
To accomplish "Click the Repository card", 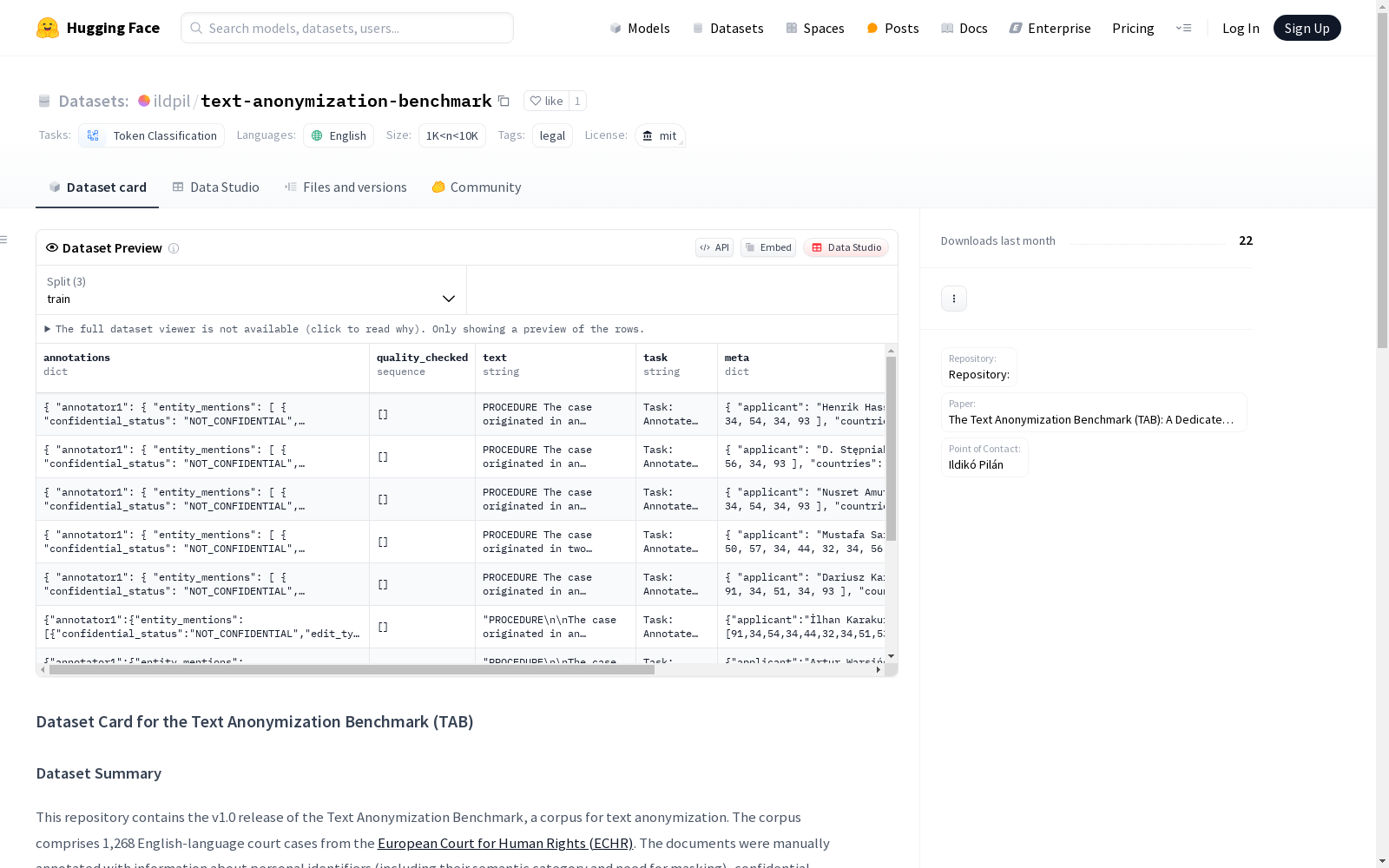I will pos(978,367).
